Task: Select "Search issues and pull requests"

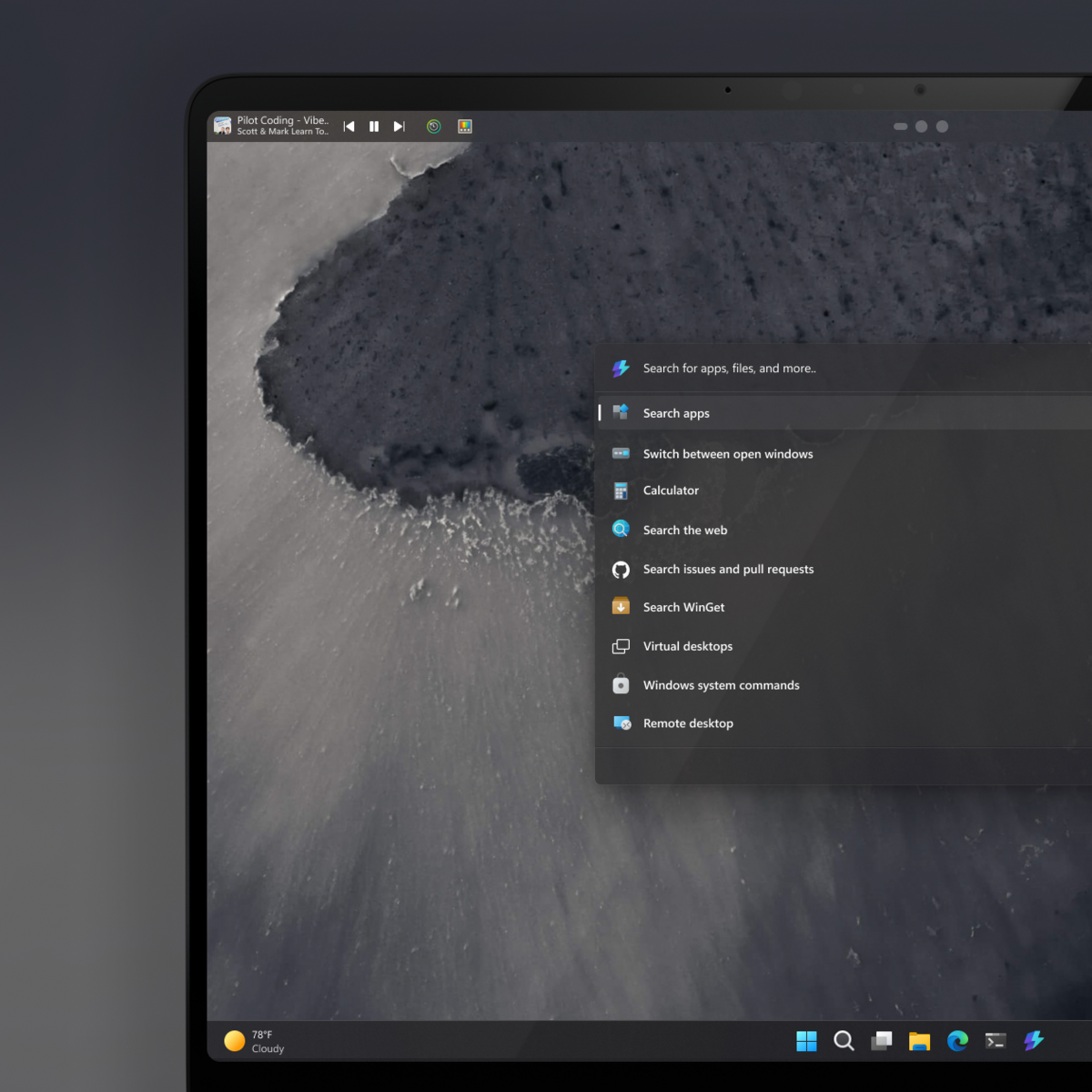Action: [728, 569]
